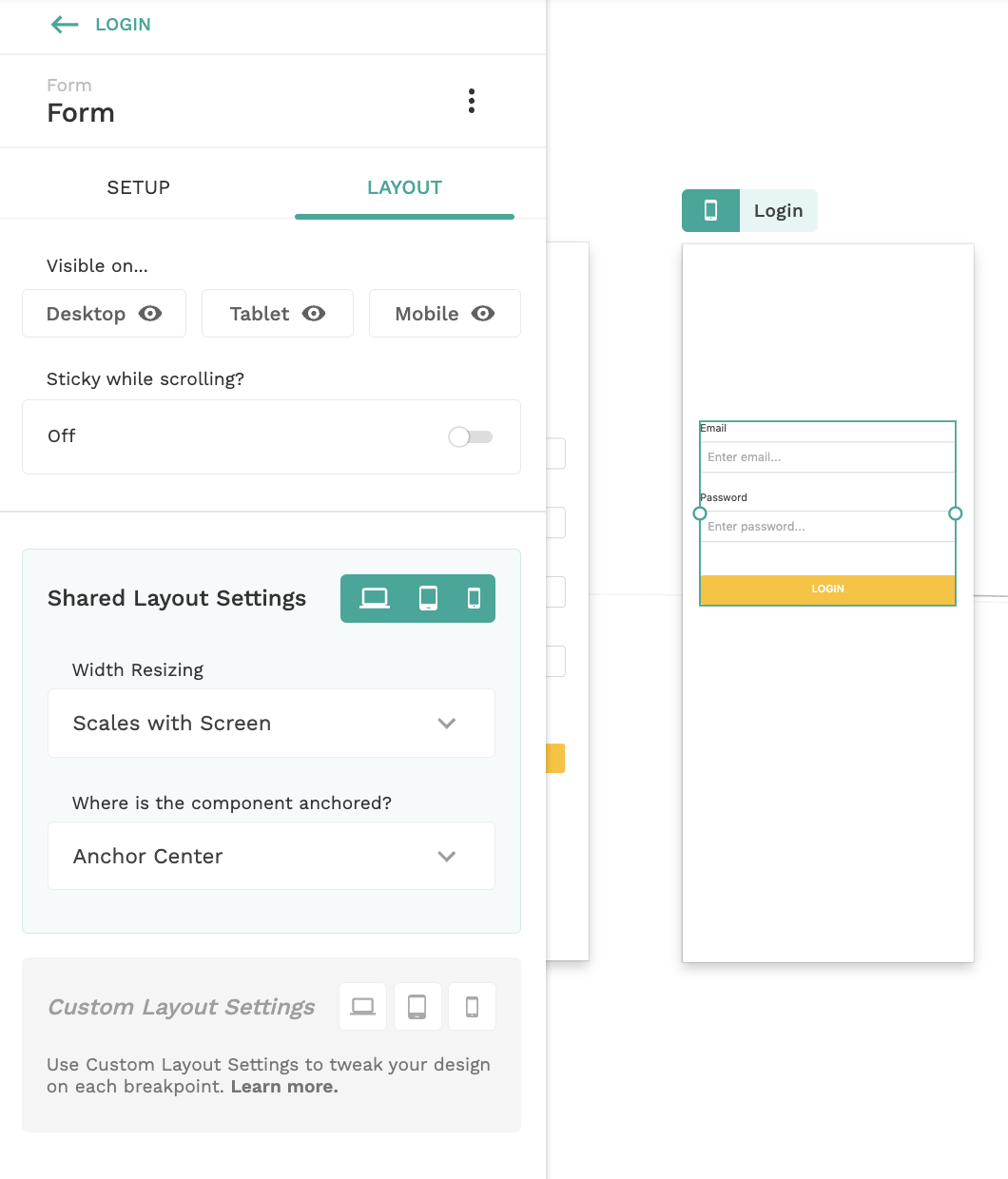Click the Enter email input field
The image size is (1008, 1179).
point(827,457)
